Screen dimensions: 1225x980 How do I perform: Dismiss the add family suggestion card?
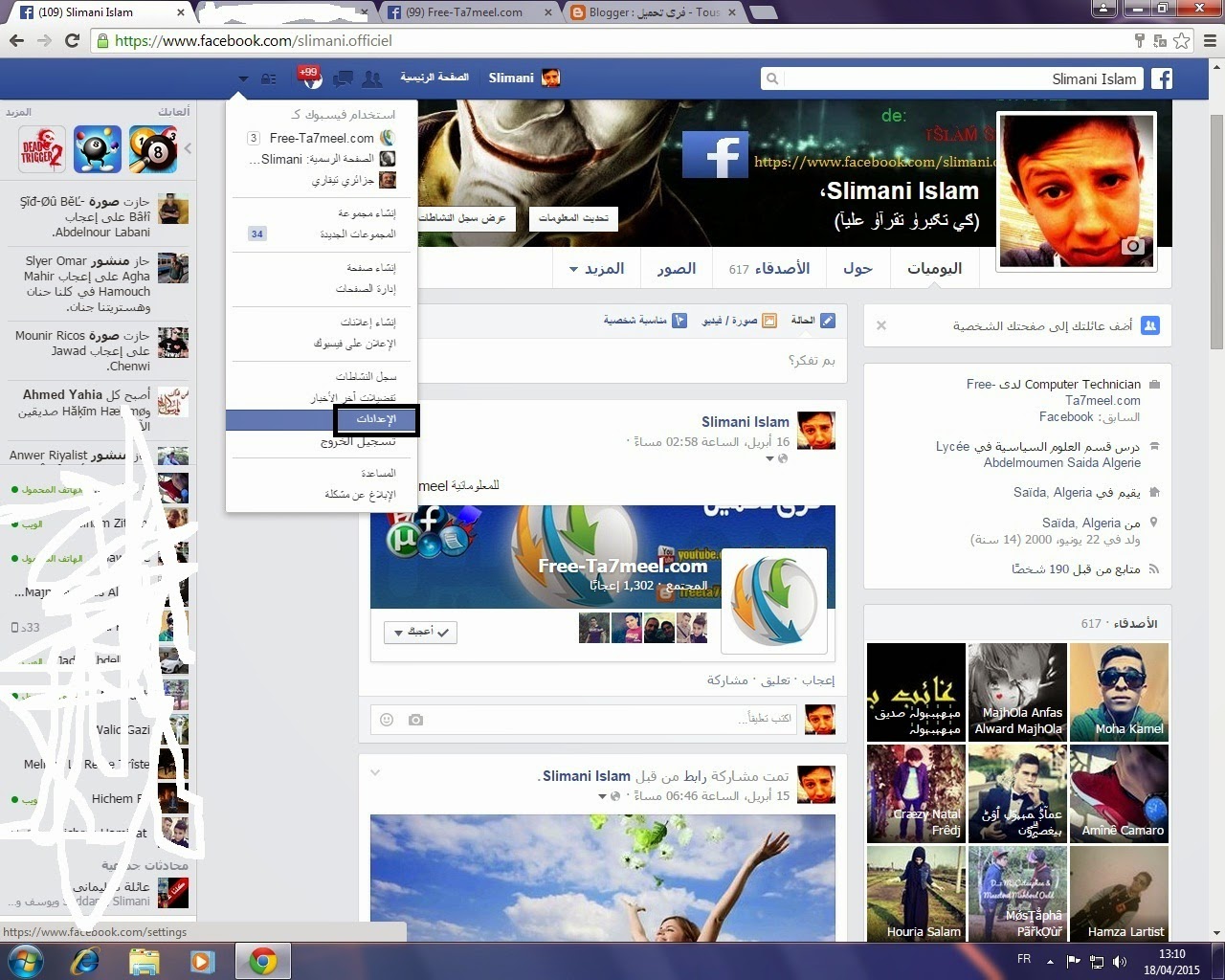coord(881,325)
